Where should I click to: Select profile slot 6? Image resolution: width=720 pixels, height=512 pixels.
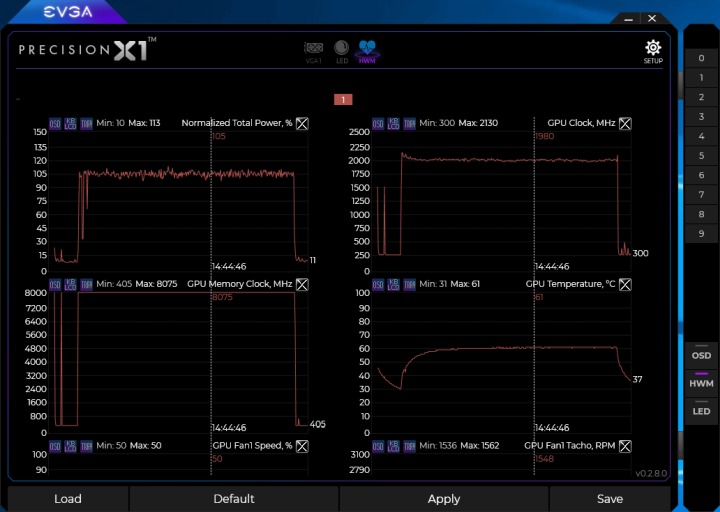tap(701, 175)
